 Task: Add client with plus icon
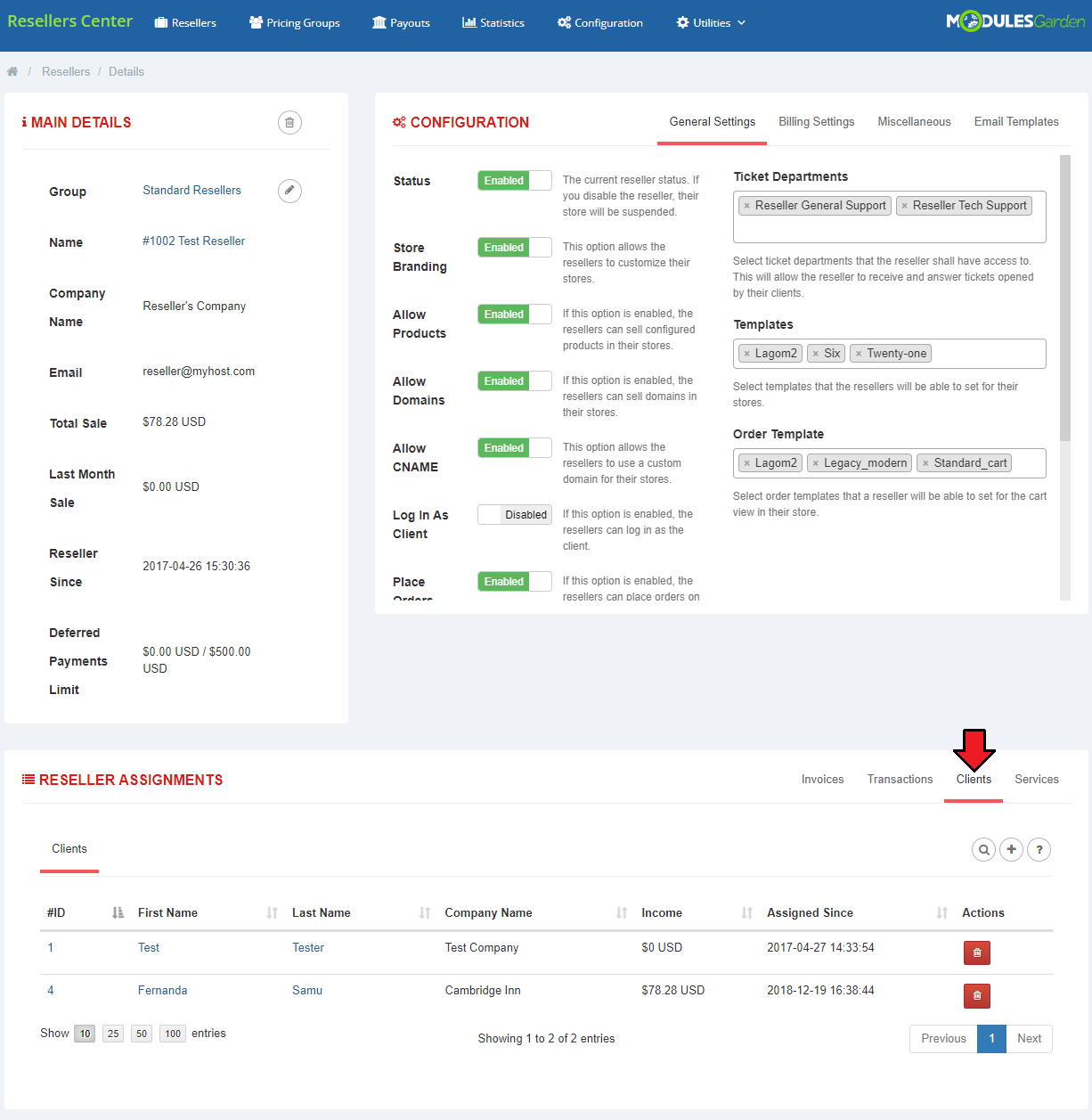click(1011, 850)
